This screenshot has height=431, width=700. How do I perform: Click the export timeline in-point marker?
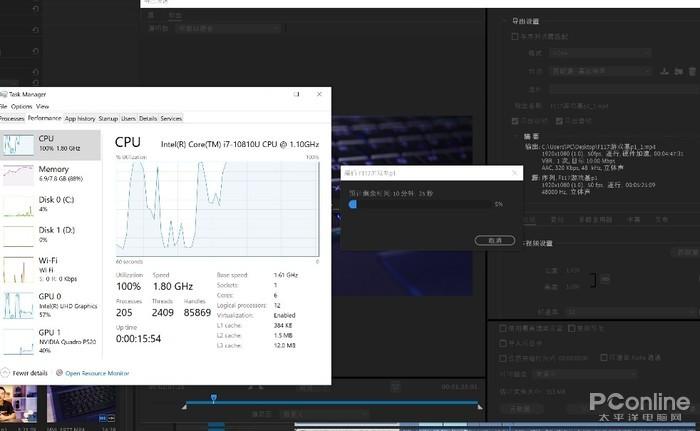click(x=184, y=406)
